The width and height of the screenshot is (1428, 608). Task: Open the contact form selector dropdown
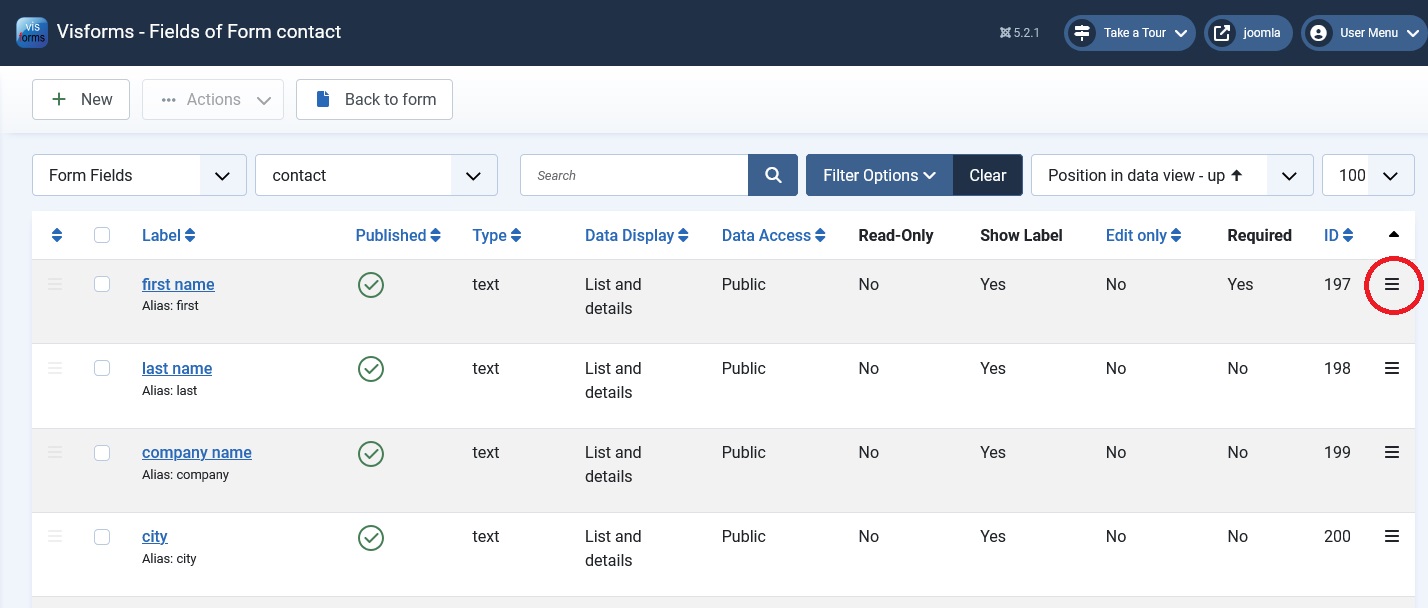[x=377, y=175]
